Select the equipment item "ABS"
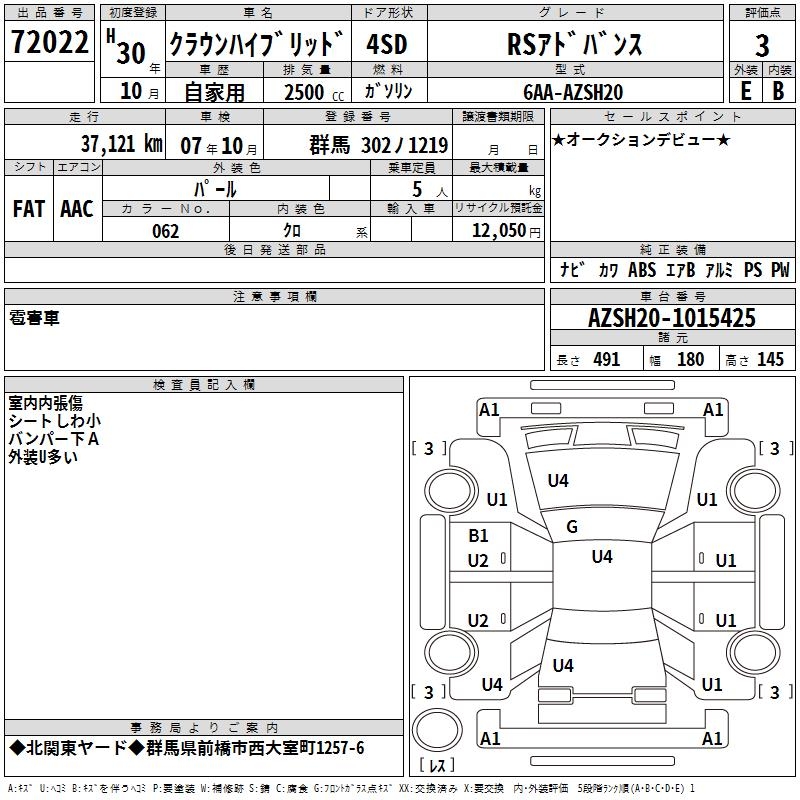Screen dimensions: 800x800 point(642,270)
